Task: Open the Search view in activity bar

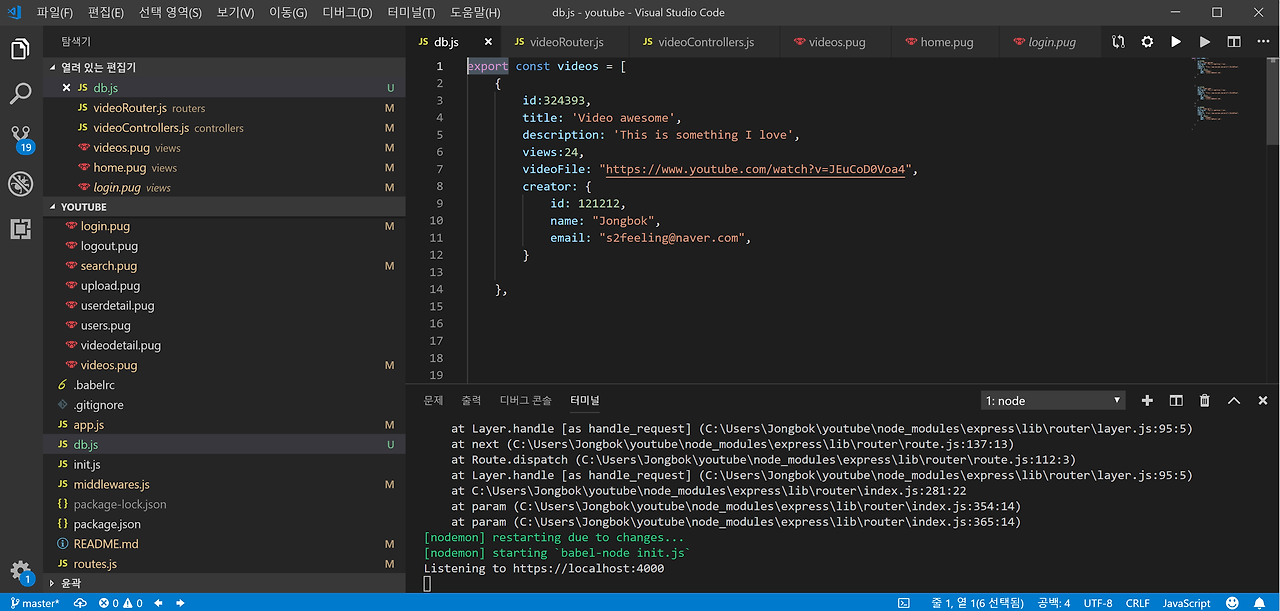Action: click(20, 94)
